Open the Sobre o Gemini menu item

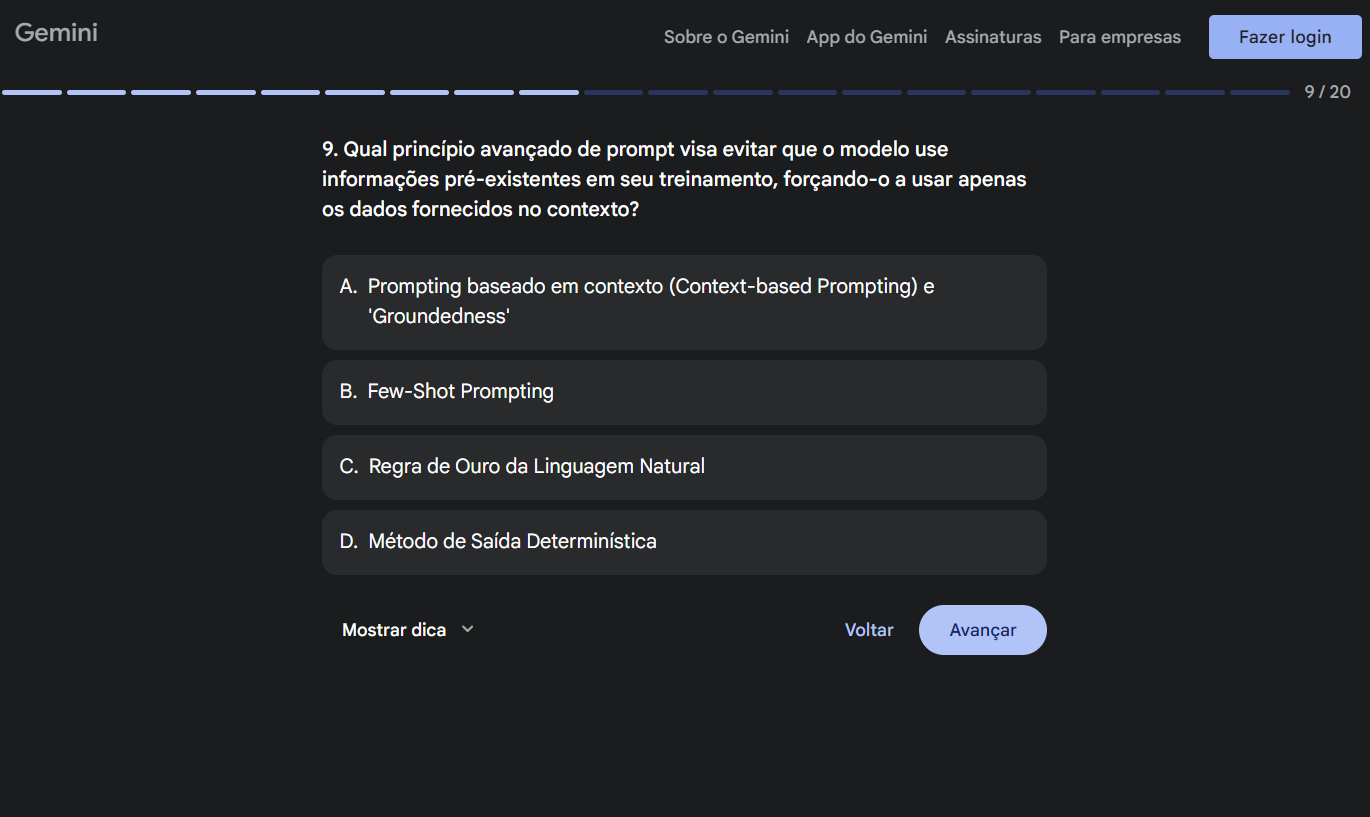pos(726,37)
